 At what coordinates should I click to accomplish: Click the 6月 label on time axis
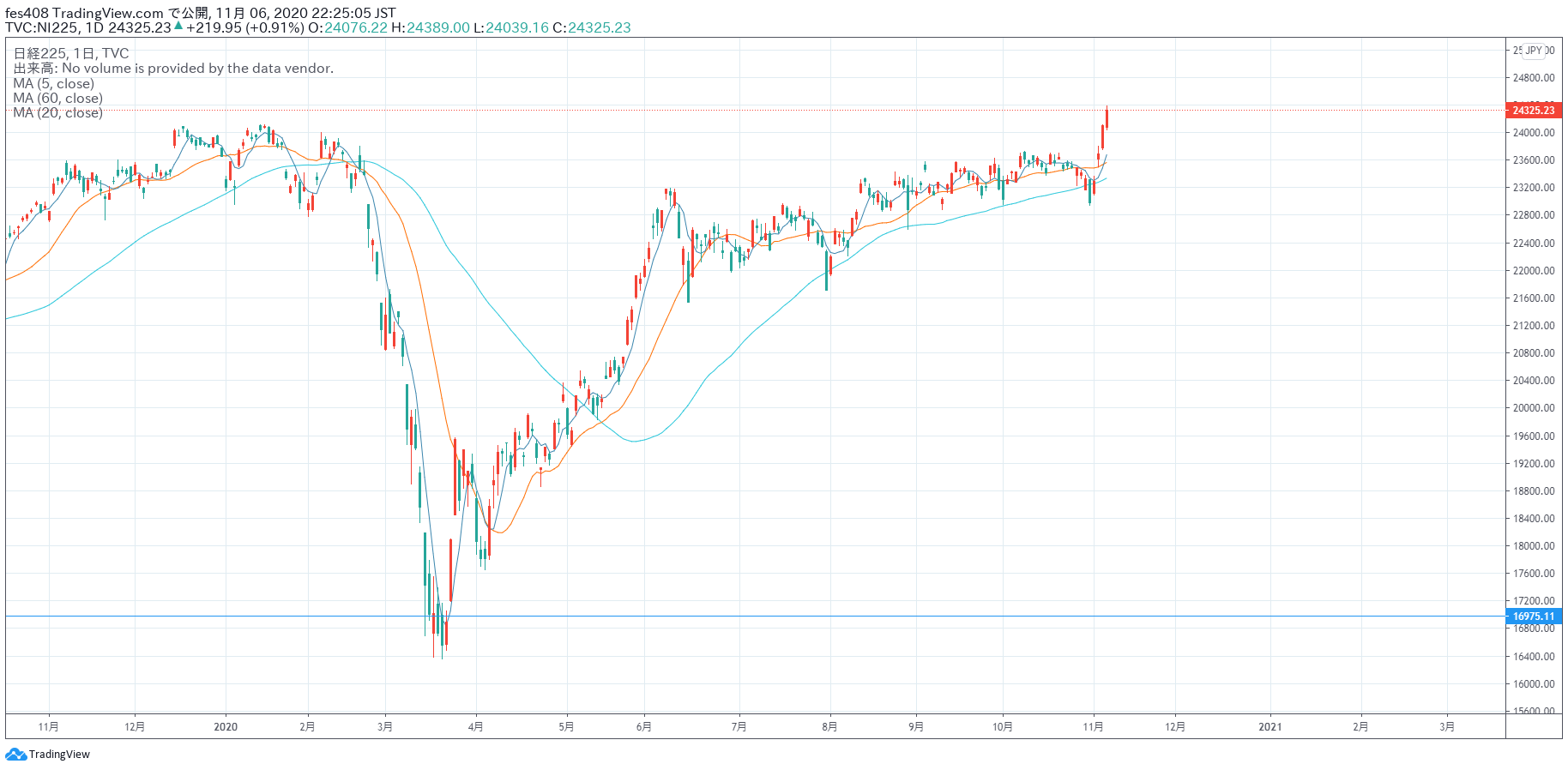(643, 727)
